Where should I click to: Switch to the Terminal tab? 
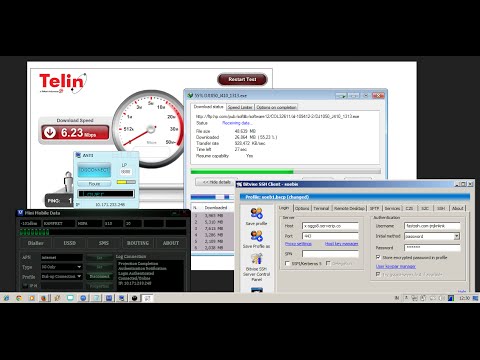coord(321,208)
